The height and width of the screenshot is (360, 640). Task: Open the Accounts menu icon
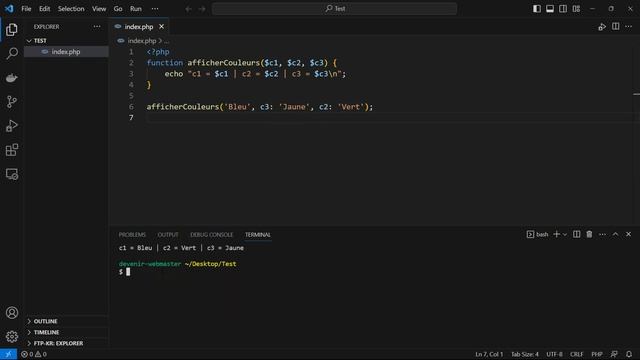(12, 313)
